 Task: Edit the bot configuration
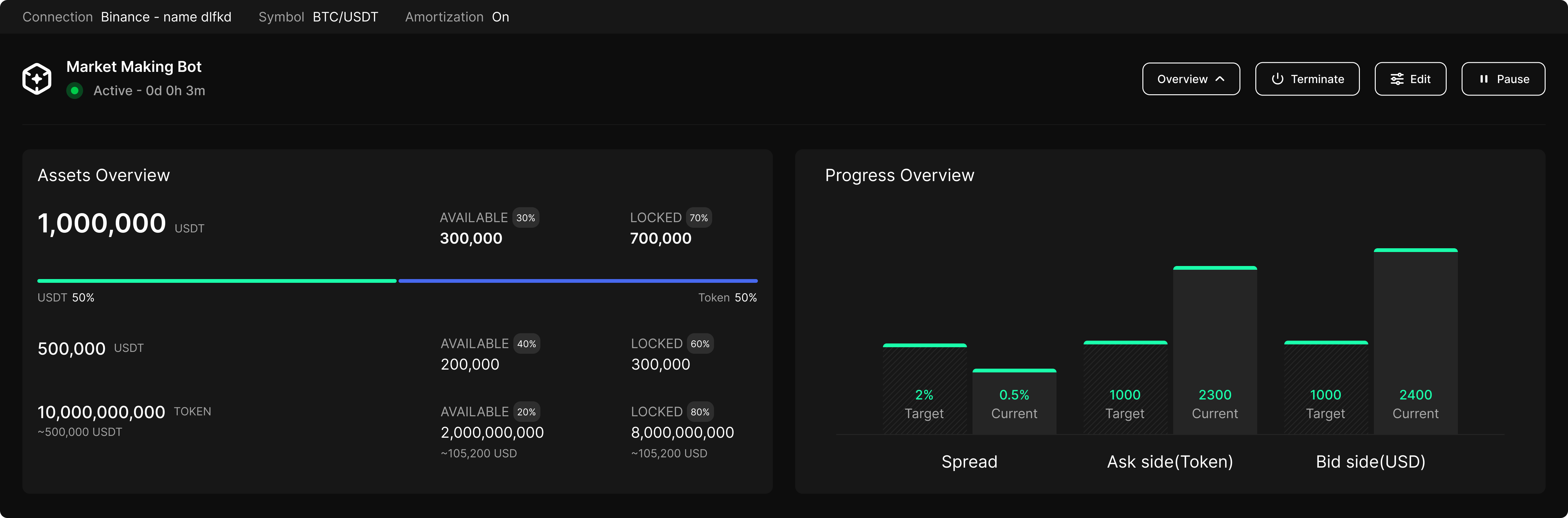pos(1410,78)
